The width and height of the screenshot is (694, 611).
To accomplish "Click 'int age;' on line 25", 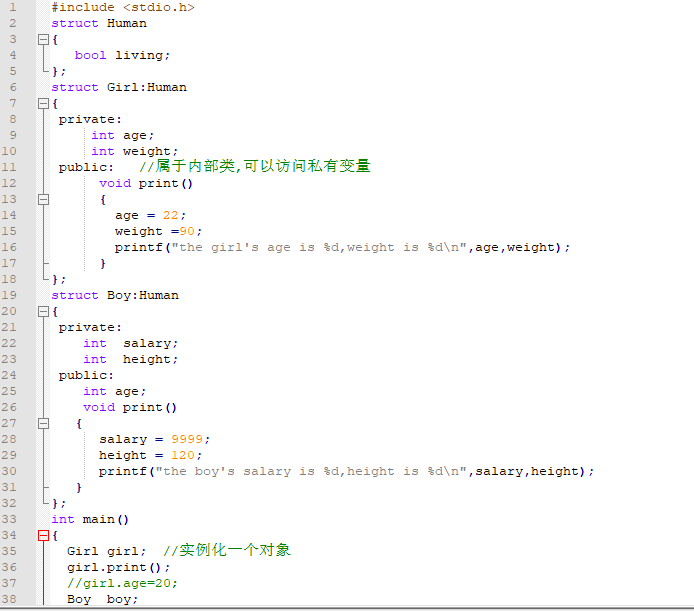I will (115, 392).
